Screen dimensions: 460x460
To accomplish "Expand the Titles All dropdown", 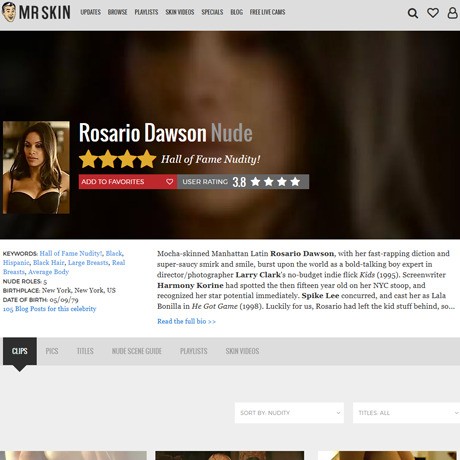I will (406, 413).
